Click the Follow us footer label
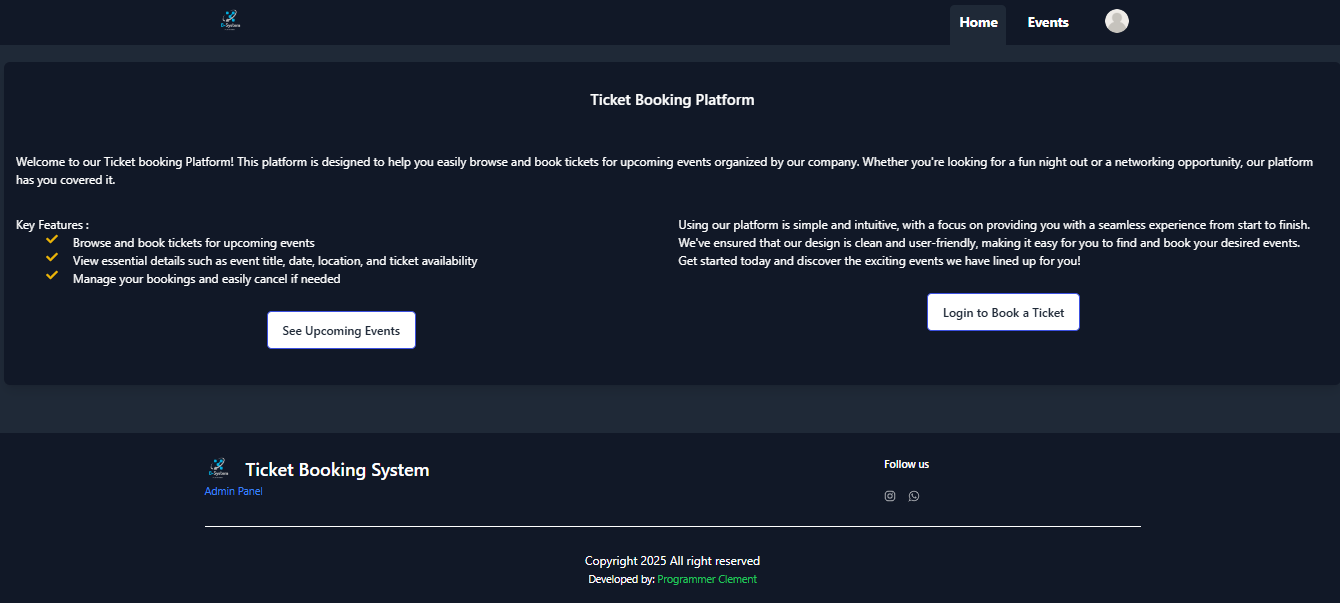The height and width of the screenshot is (603, 1340). tap(907, 464)
